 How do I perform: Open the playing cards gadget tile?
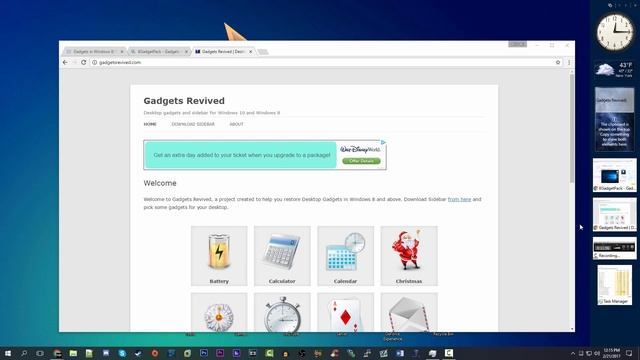[x=345, y=312]
